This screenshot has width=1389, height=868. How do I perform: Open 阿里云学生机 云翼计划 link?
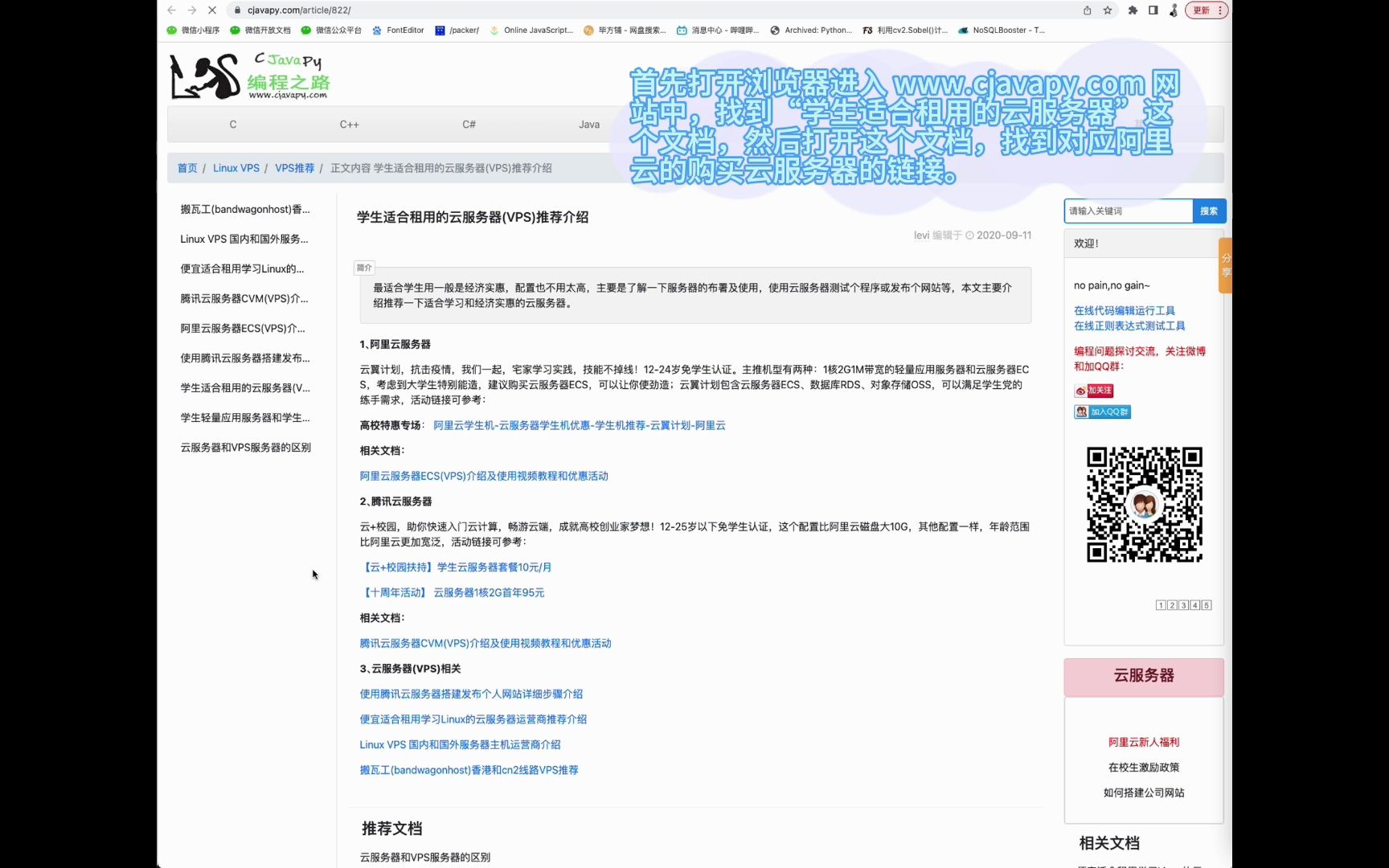pos(579,425)
